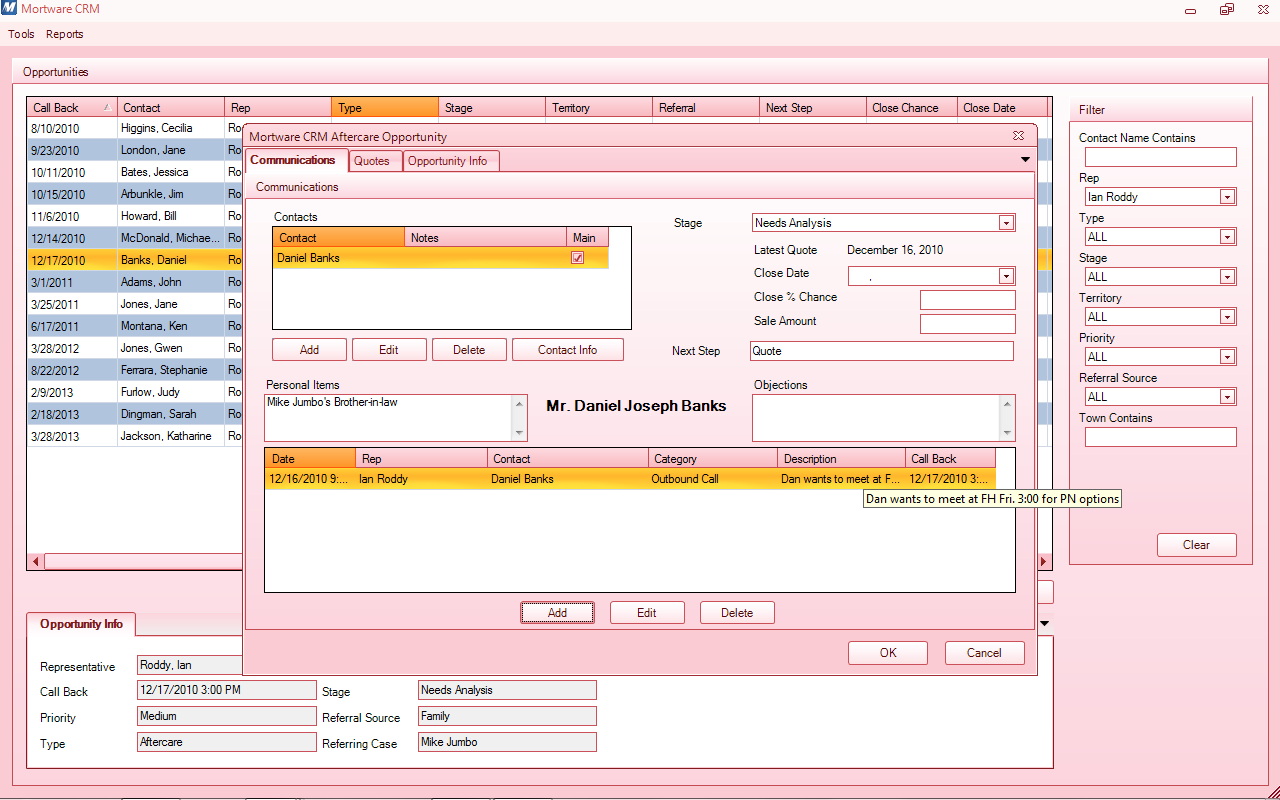
Task: Close the Aftercare Opportunity dialog
Action: coord(1018,136)
